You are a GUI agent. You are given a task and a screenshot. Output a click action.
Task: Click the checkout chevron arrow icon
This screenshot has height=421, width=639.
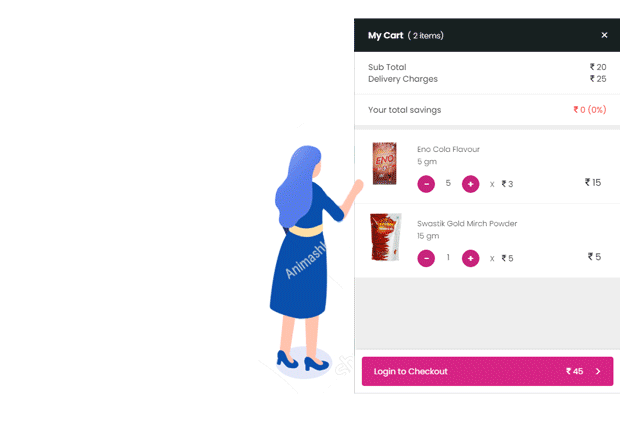pyautogui.click(x=598, y=371)
